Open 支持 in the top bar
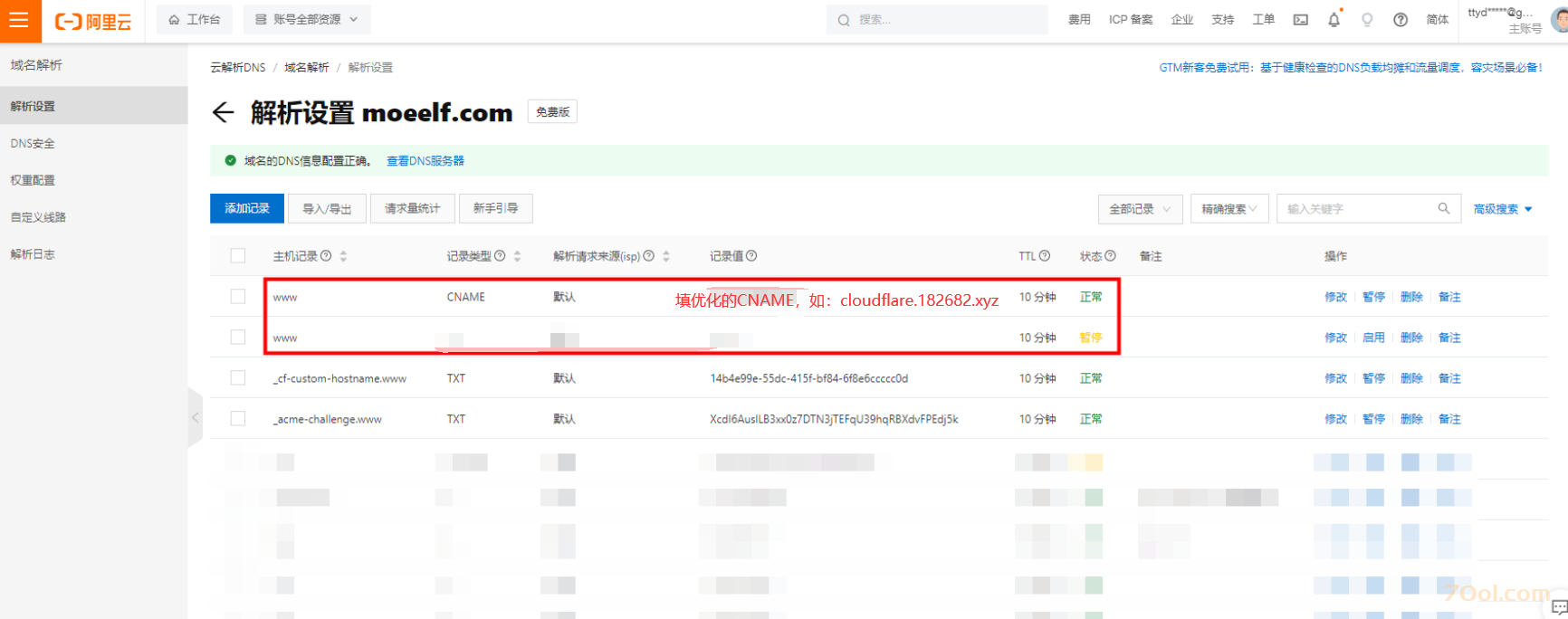Viewport: 1568px width, 619px height. click(x=1223, y=19)
